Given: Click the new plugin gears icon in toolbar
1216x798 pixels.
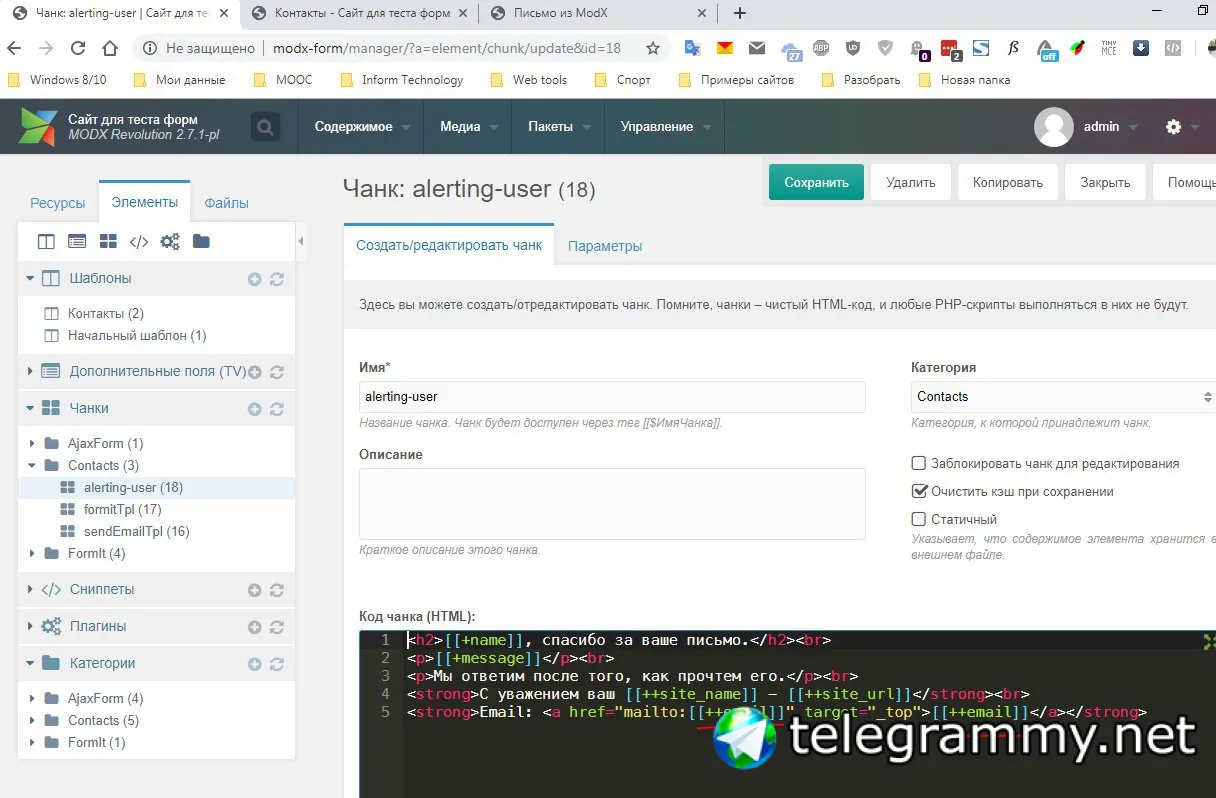Looking at the screenshot, I should coord(170,241).
